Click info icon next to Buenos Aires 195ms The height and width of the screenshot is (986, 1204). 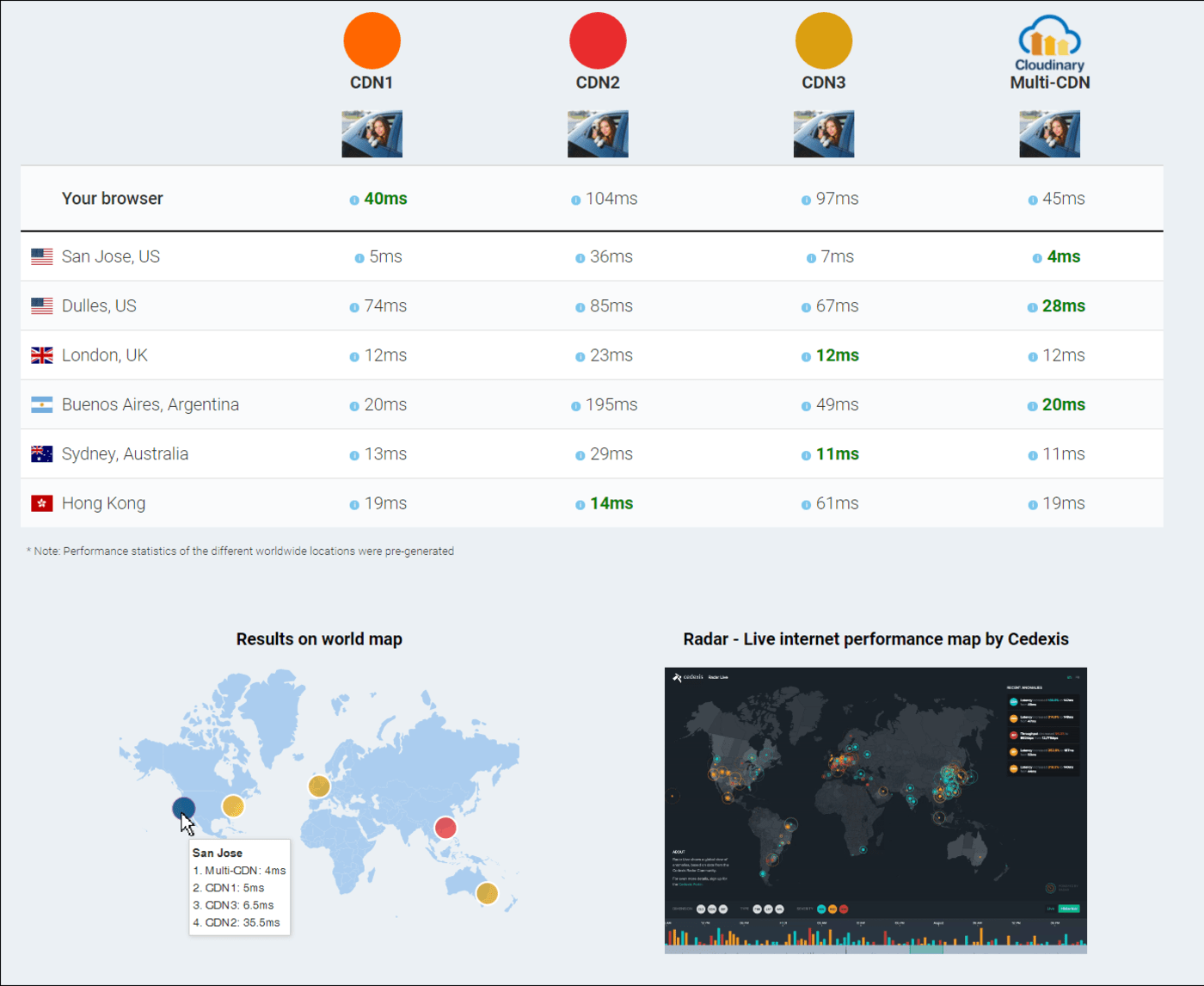[575, 406]
